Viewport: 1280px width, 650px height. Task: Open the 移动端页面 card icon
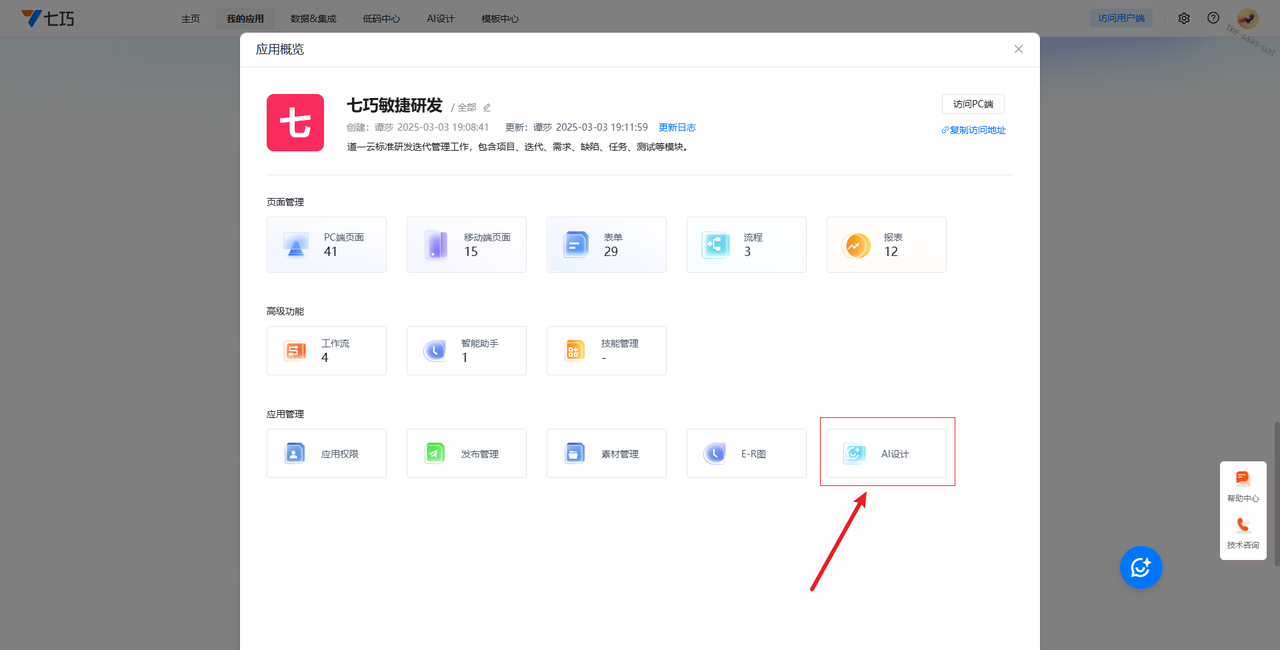coord(436,245)
